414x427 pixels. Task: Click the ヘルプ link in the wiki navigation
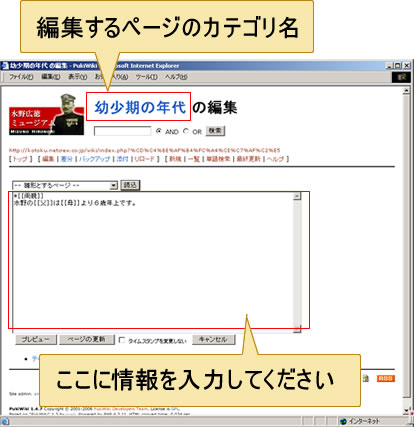coord(275,159)
